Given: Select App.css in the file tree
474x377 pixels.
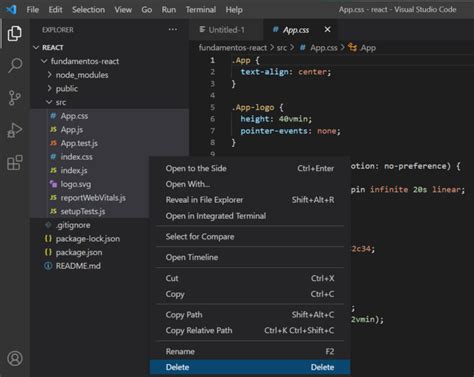Looking at the screenshot, I should pos(74,116).
